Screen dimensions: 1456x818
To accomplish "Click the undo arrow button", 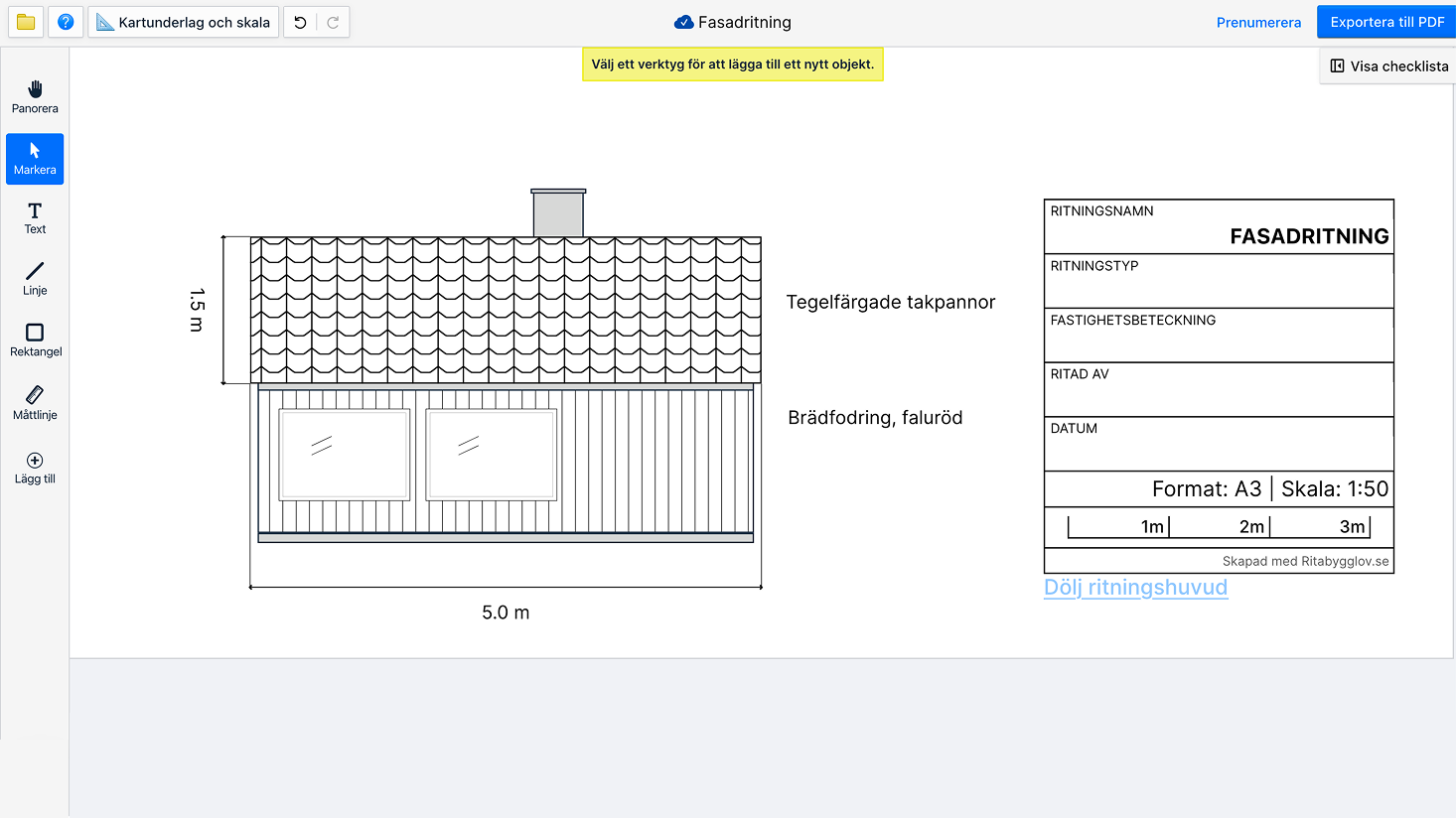I will point(300,22).
